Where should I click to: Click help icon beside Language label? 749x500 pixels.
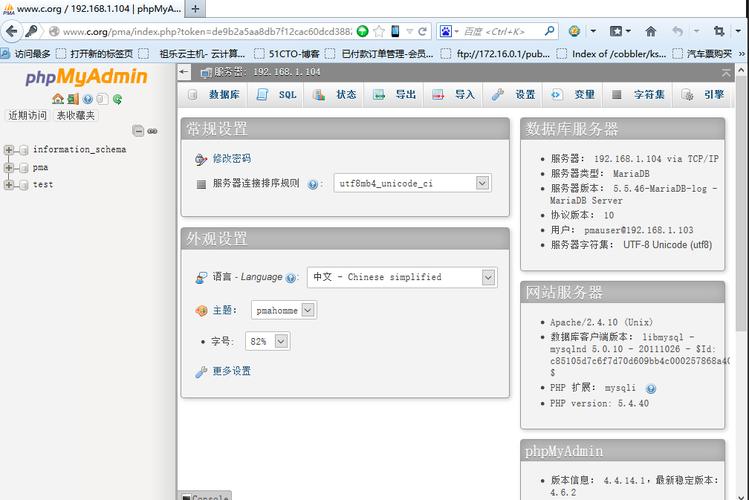pos(290,278)
